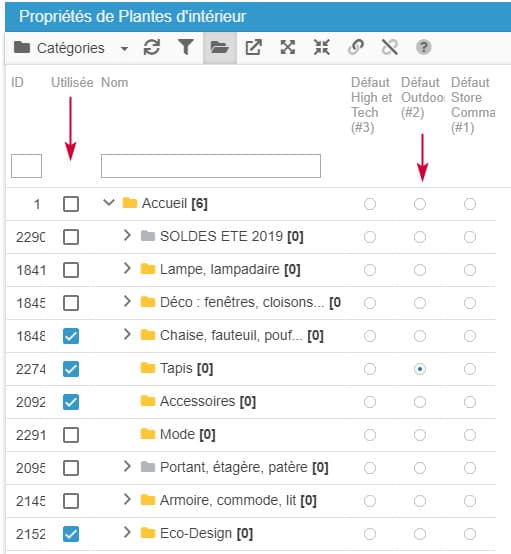Image resolution: width=511 pixels, height=554 pixels.
Task: Toggle the open-folder view icon
Action: tap(219, 47)
